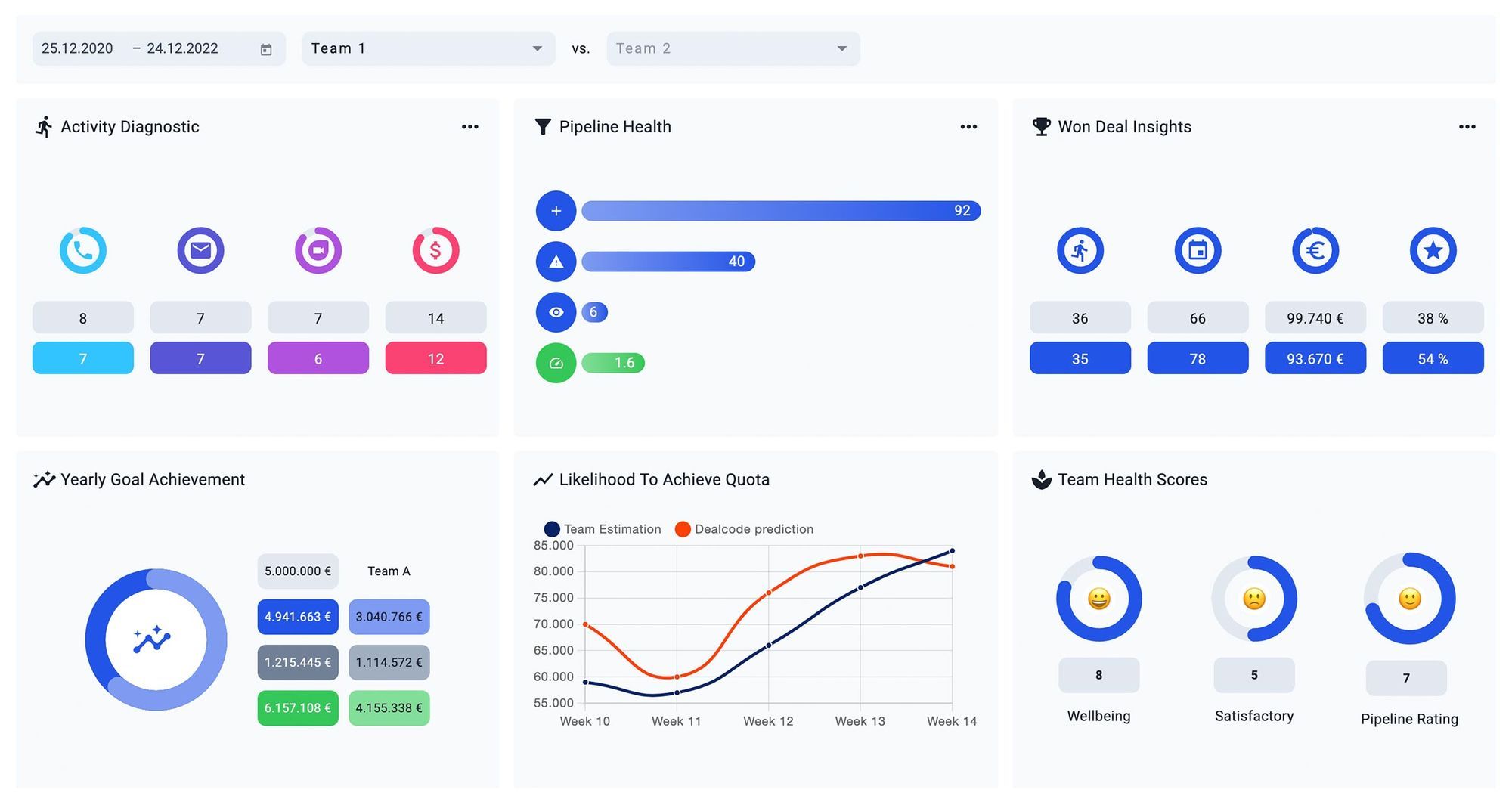Open the Pipeline Health three-dot menu
Image resolution: width=1512 pixels, height=805 pixels.
[968, 127]
